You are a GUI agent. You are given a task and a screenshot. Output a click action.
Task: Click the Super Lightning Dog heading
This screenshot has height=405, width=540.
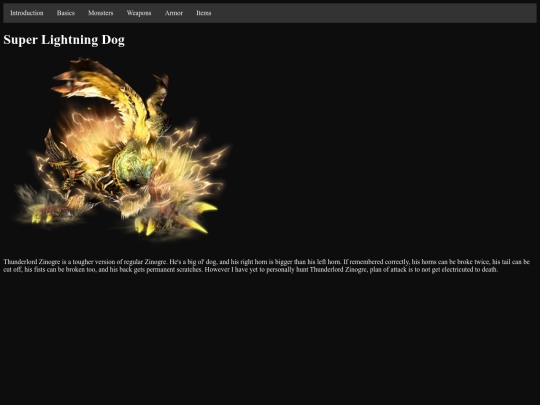tap(64, 40)
